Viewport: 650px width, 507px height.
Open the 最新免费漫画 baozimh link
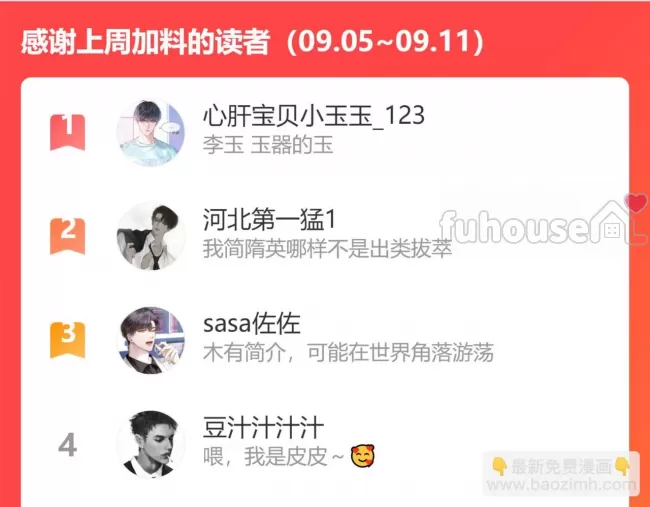pos(561,475)
